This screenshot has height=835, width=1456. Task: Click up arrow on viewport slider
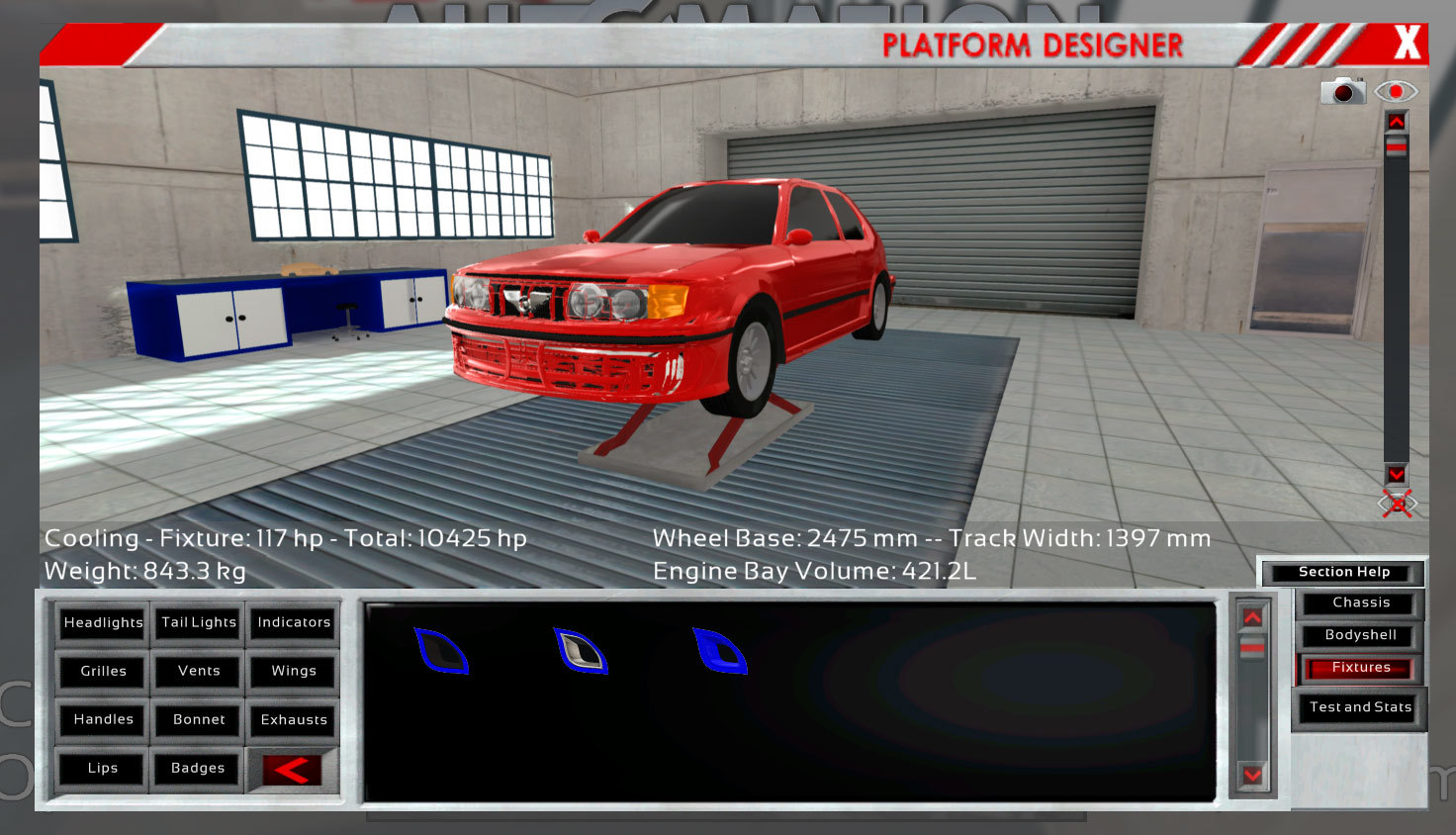pos(1396,122)
